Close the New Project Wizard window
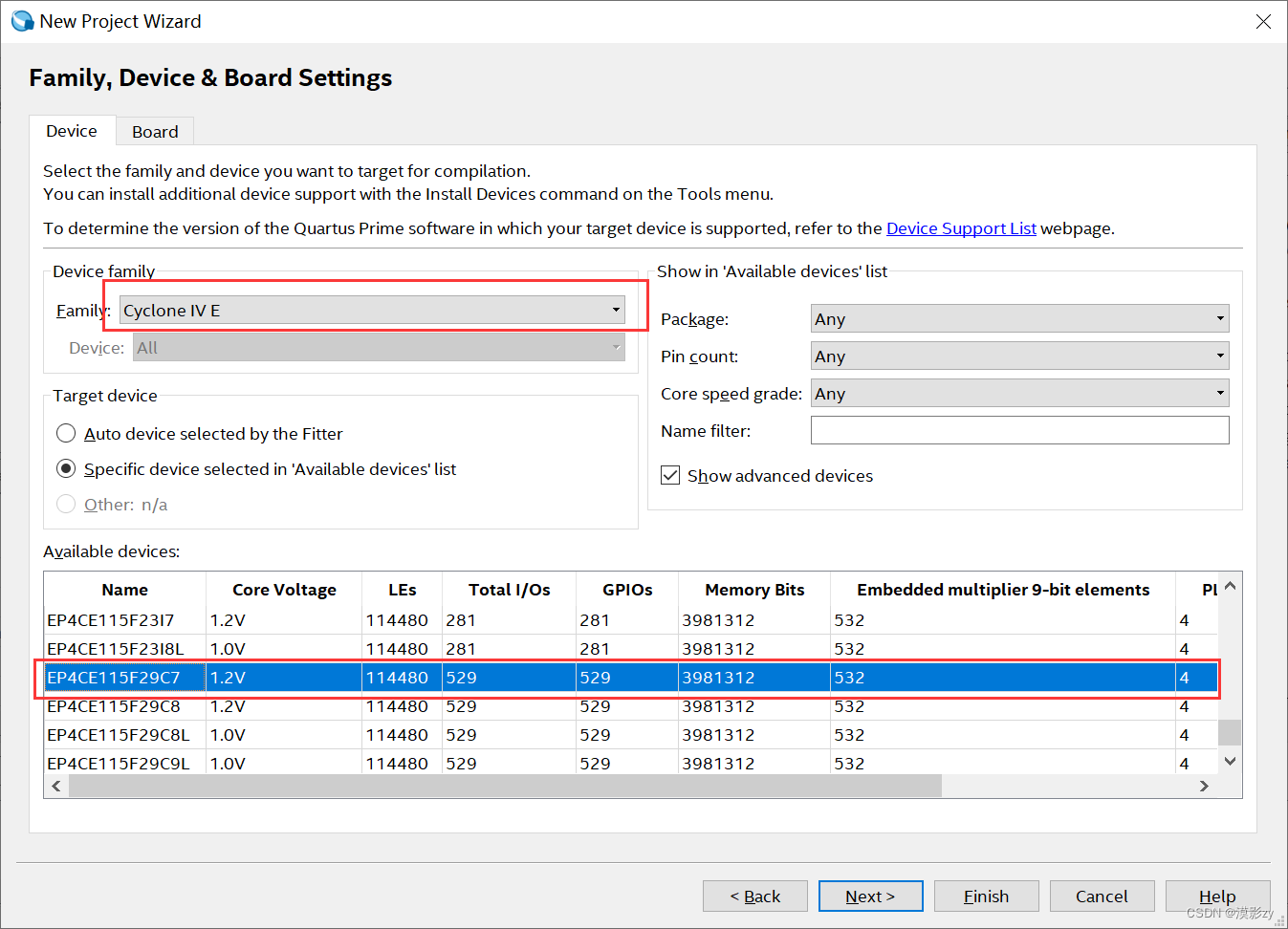Image resolution: width=1288 pixels, height=929 pixels. coord(1263,21)
